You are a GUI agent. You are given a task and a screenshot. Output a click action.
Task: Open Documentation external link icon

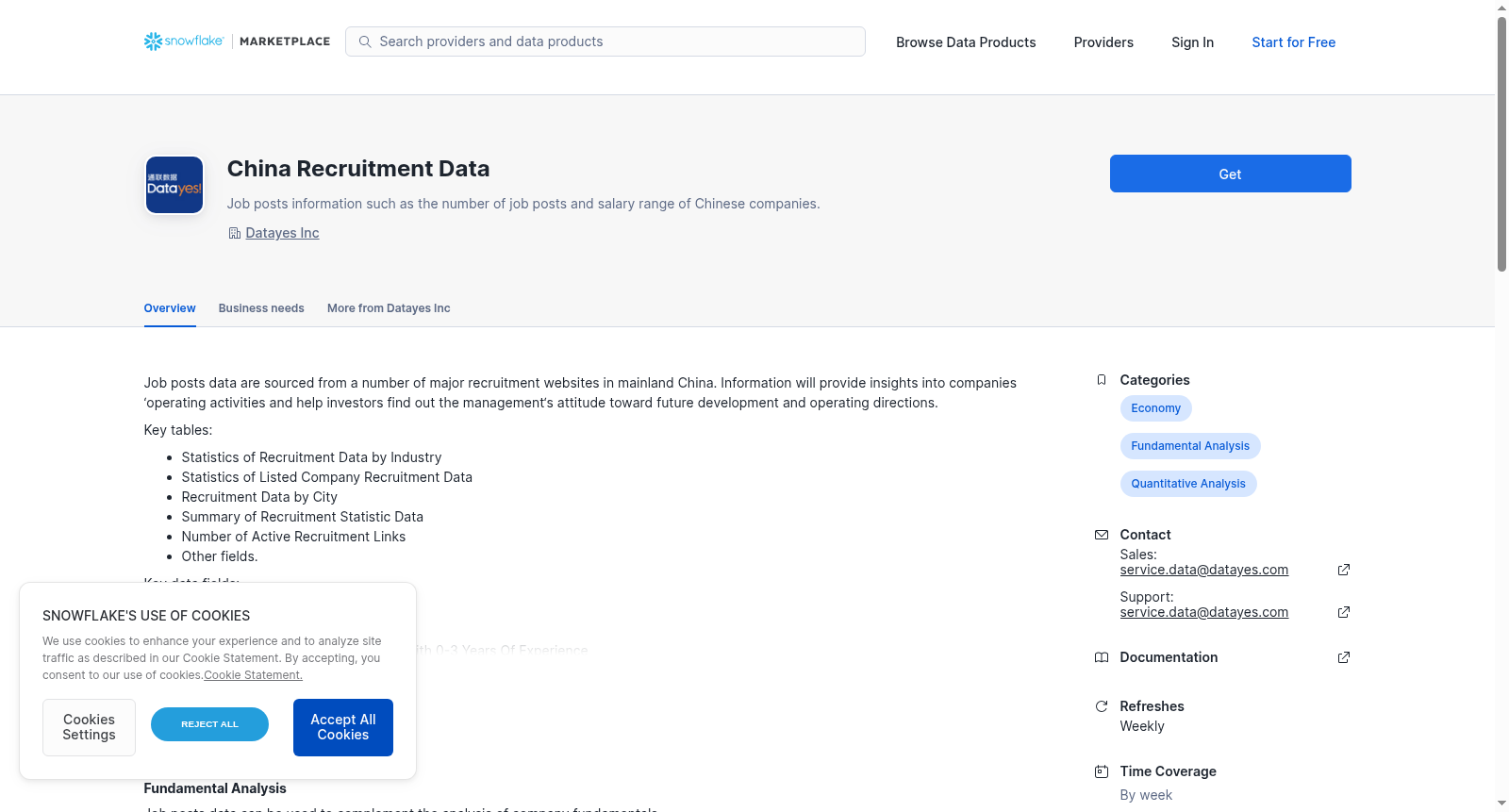point(1344,657)
